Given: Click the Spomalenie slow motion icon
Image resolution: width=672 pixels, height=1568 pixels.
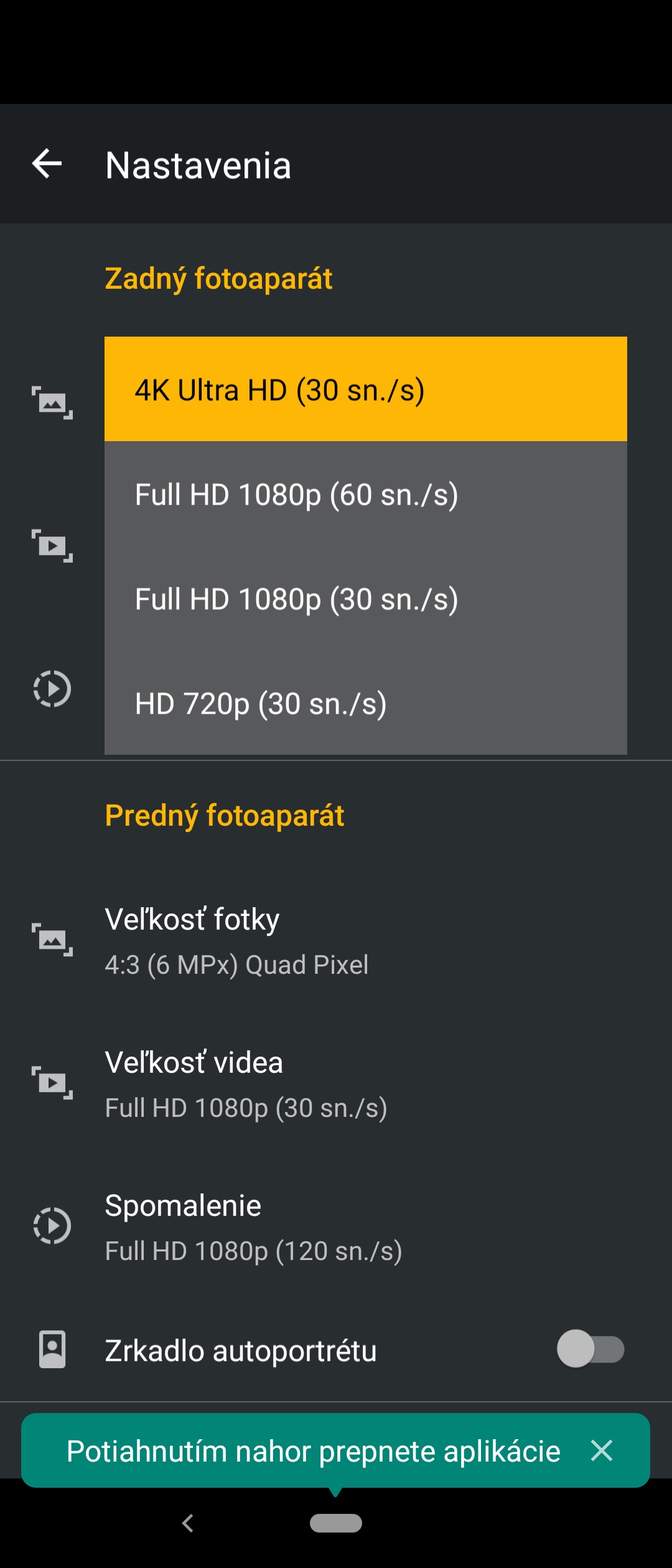Looking at the screenshot, I should (x=52, y=1226).
